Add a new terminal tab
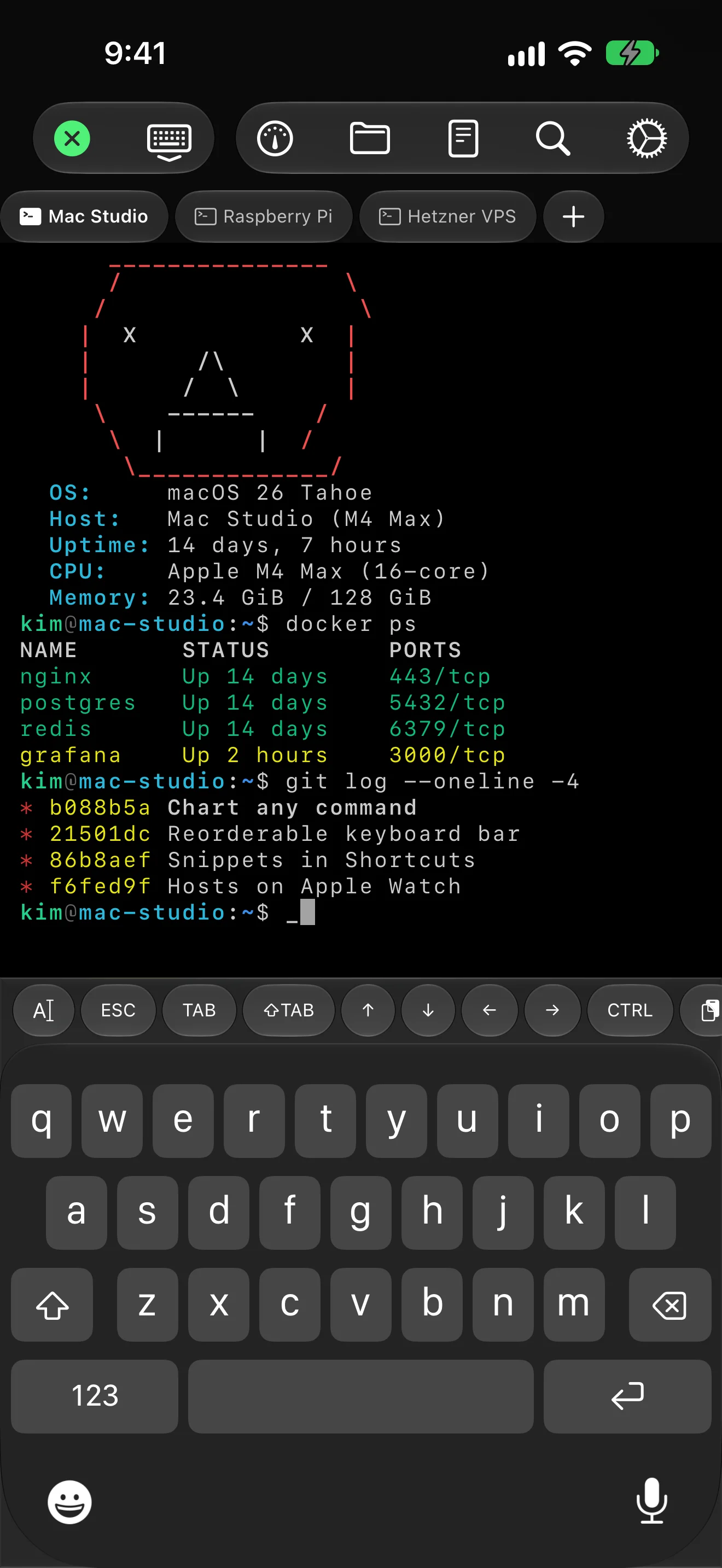722x1568 pixels. click(573, 216)
